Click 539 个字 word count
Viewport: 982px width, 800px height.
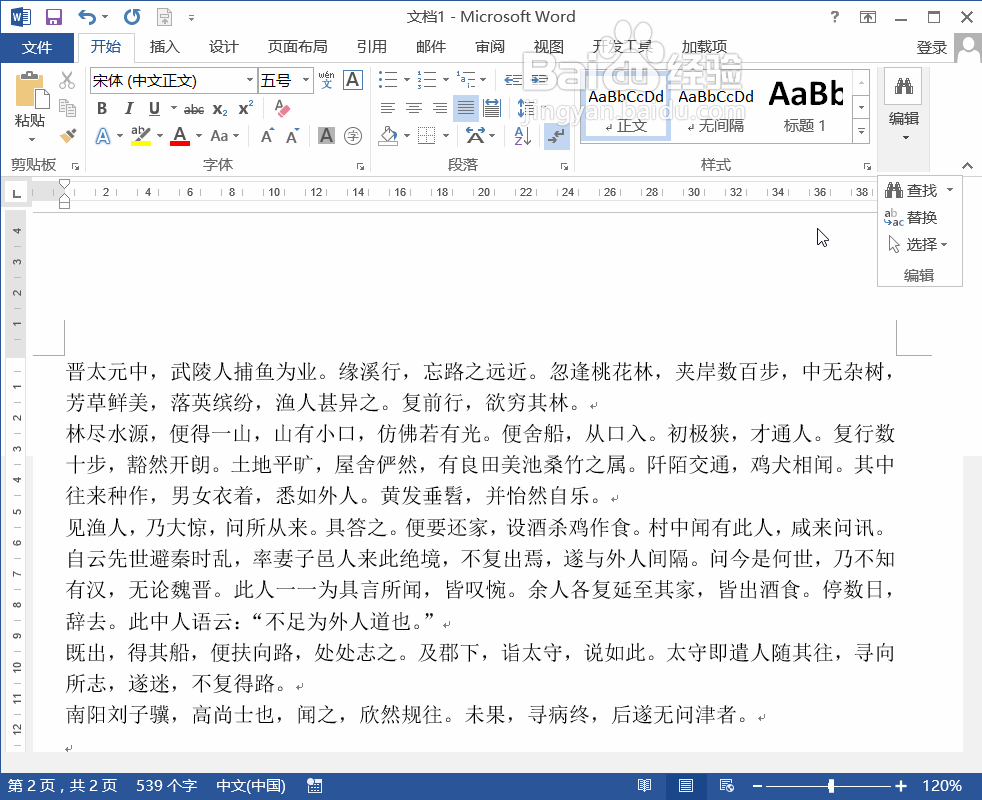click(x=167, y=786)
